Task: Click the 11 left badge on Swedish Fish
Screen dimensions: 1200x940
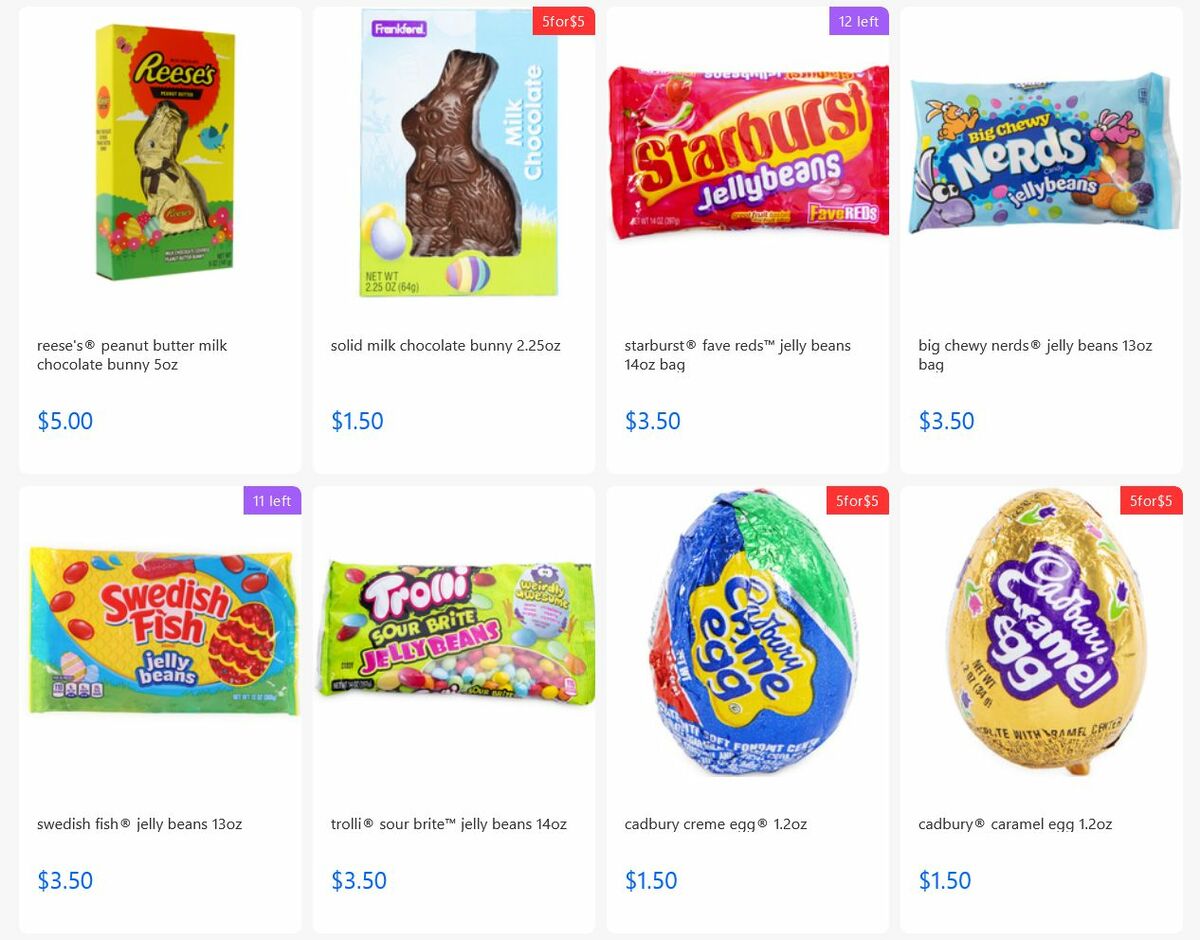Action: point(271,501)
